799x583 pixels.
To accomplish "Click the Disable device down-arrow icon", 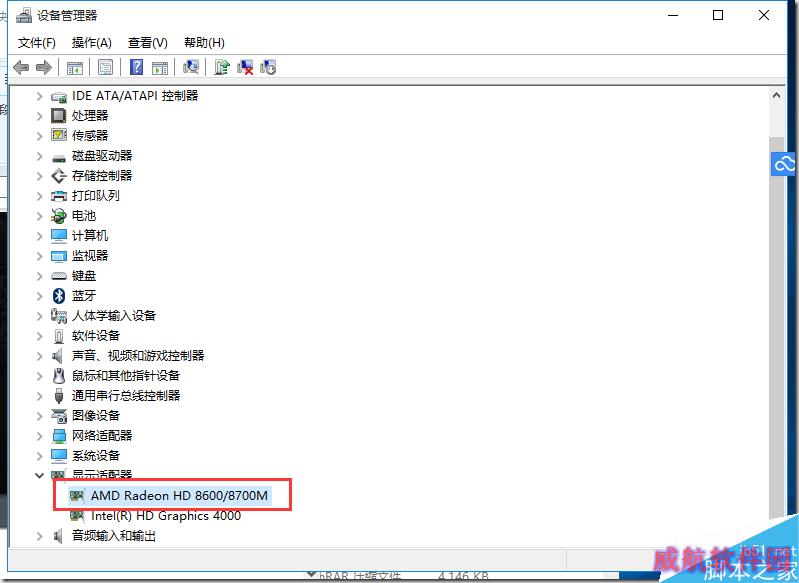I will click(x=268, y=67).
